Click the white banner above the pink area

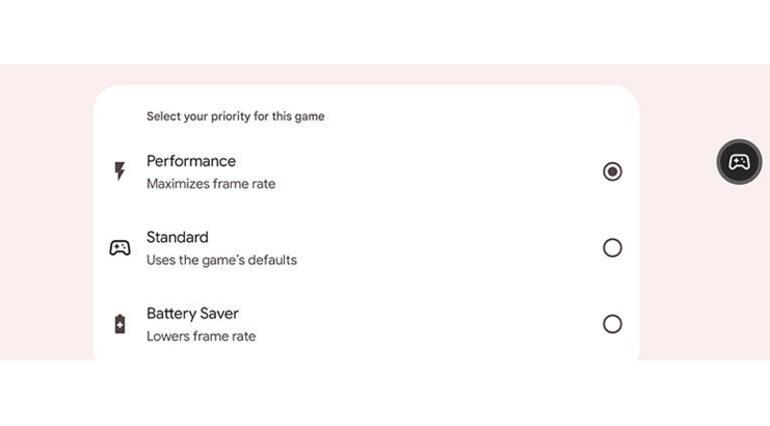click(385, 32)
